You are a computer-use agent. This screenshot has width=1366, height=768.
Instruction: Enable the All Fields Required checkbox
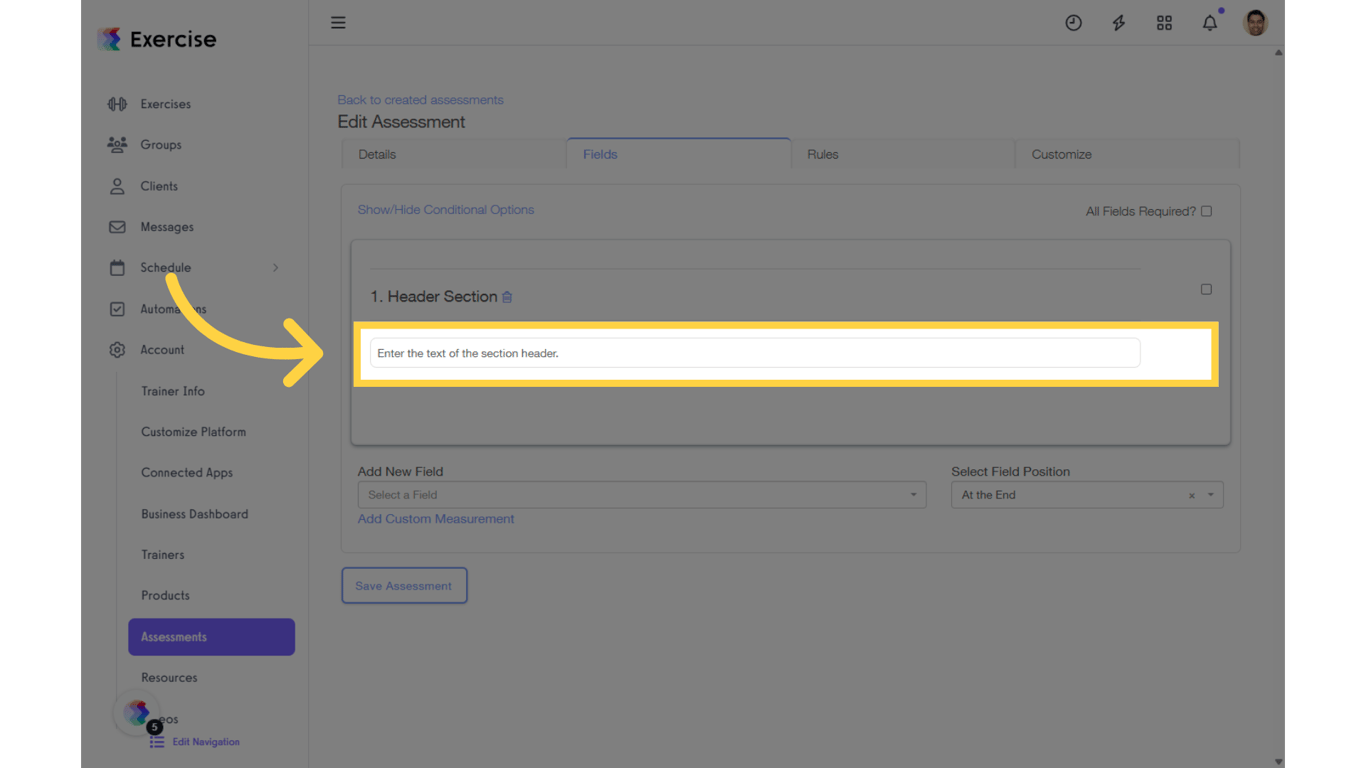point(1206,211)
